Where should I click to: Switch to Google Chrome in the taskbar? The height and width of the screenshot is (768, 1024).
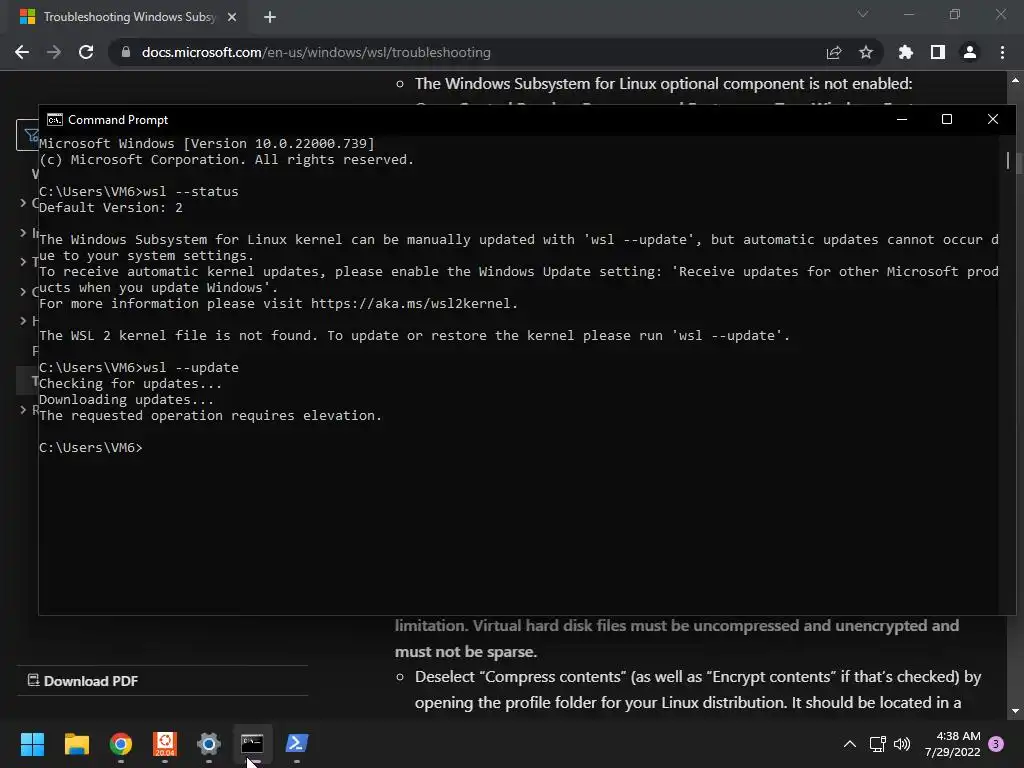(121, 744)
